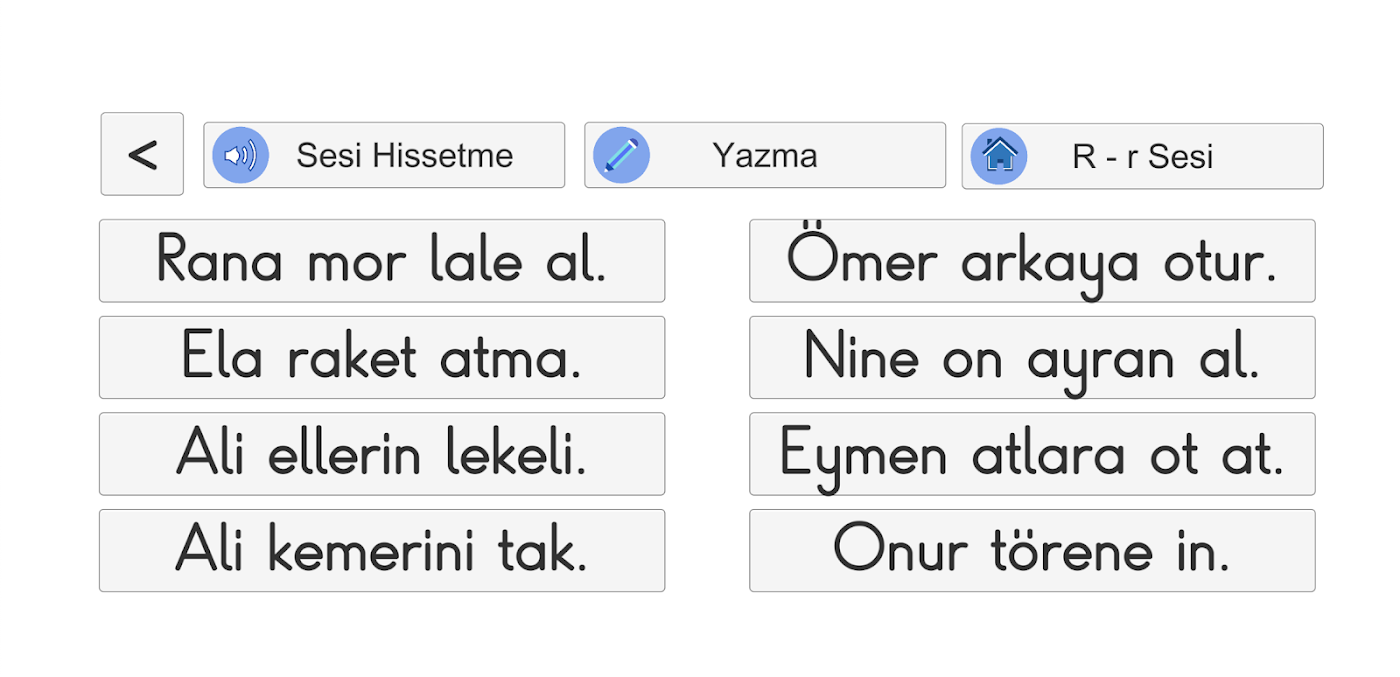Click the blue speaker icon
The image size is (1400, 677).
click(x=240, y=155)
